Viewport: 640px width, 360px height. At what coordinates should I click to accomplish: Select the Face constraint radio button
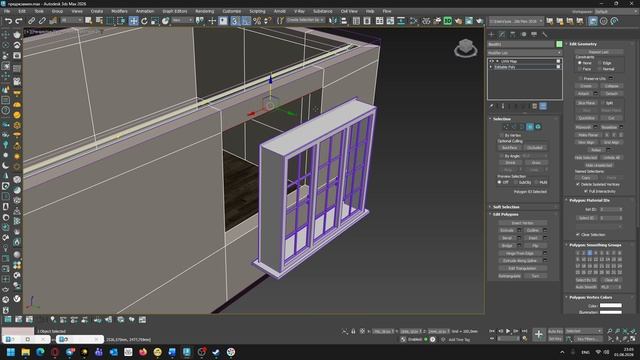click(x=580, y=69)
